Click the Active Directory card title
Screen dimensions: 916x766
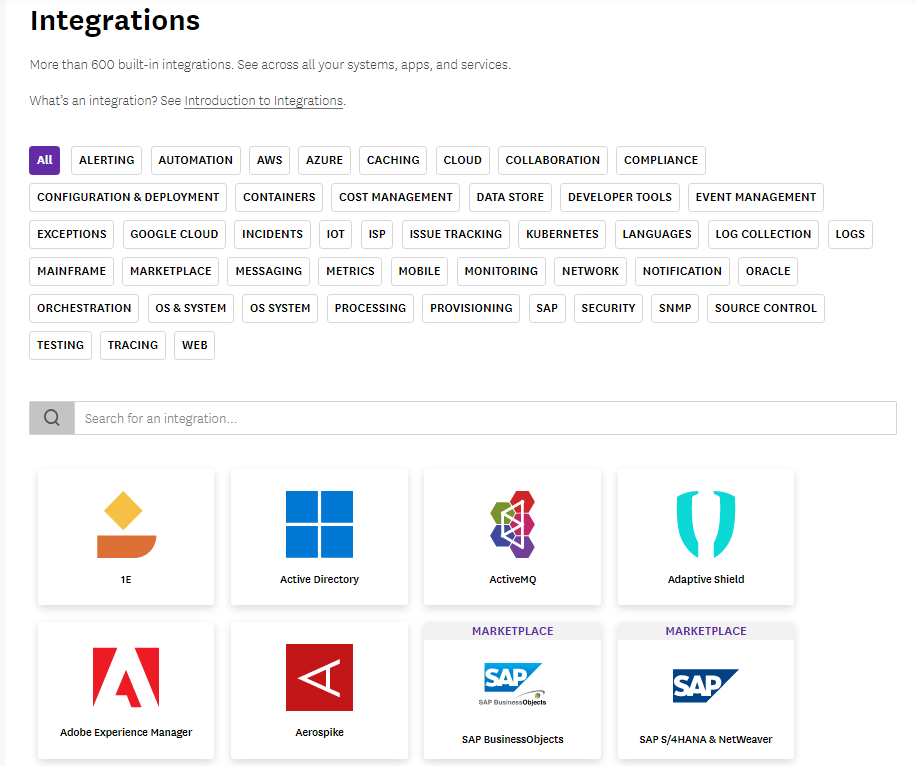tap(319, 579)
